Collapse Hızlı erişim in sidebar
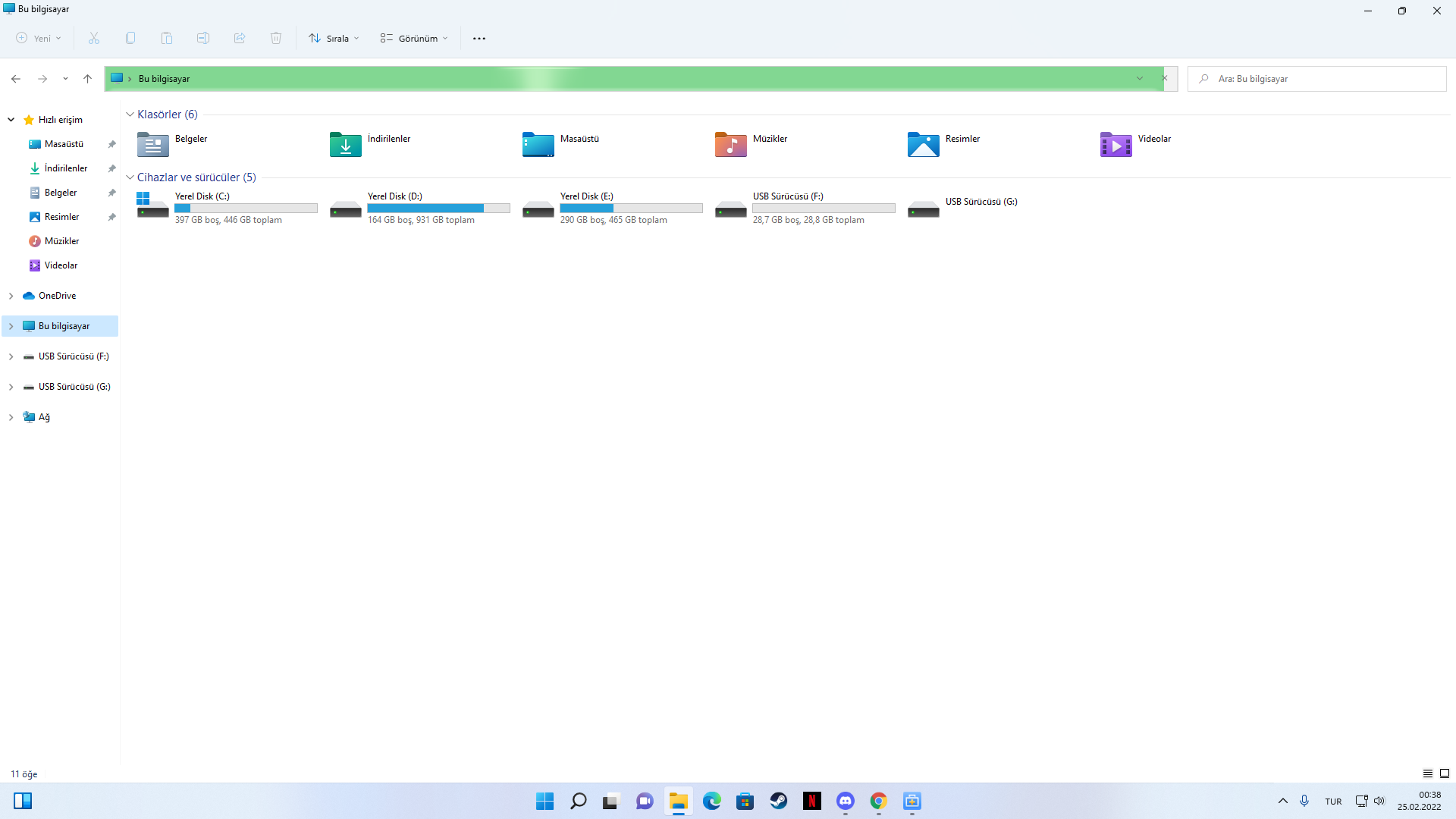 [11, 120]
